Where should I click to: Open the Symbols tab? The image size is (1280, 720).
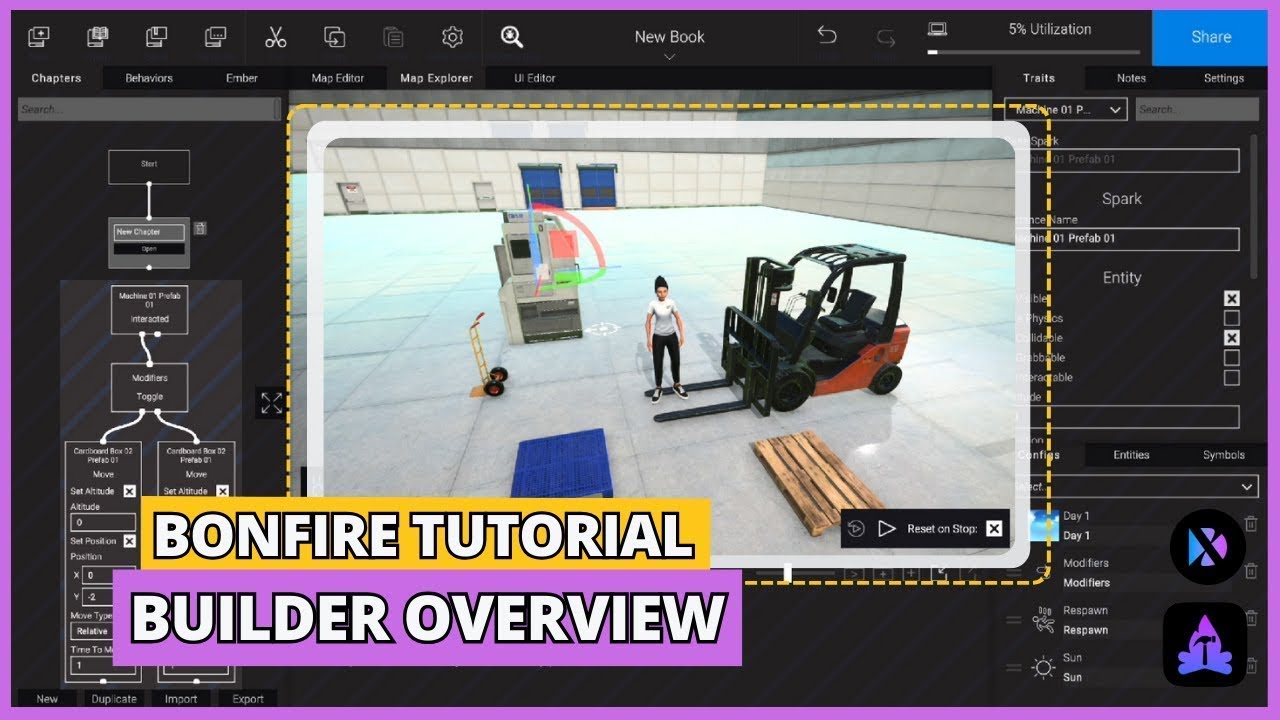click(1224, 455)
